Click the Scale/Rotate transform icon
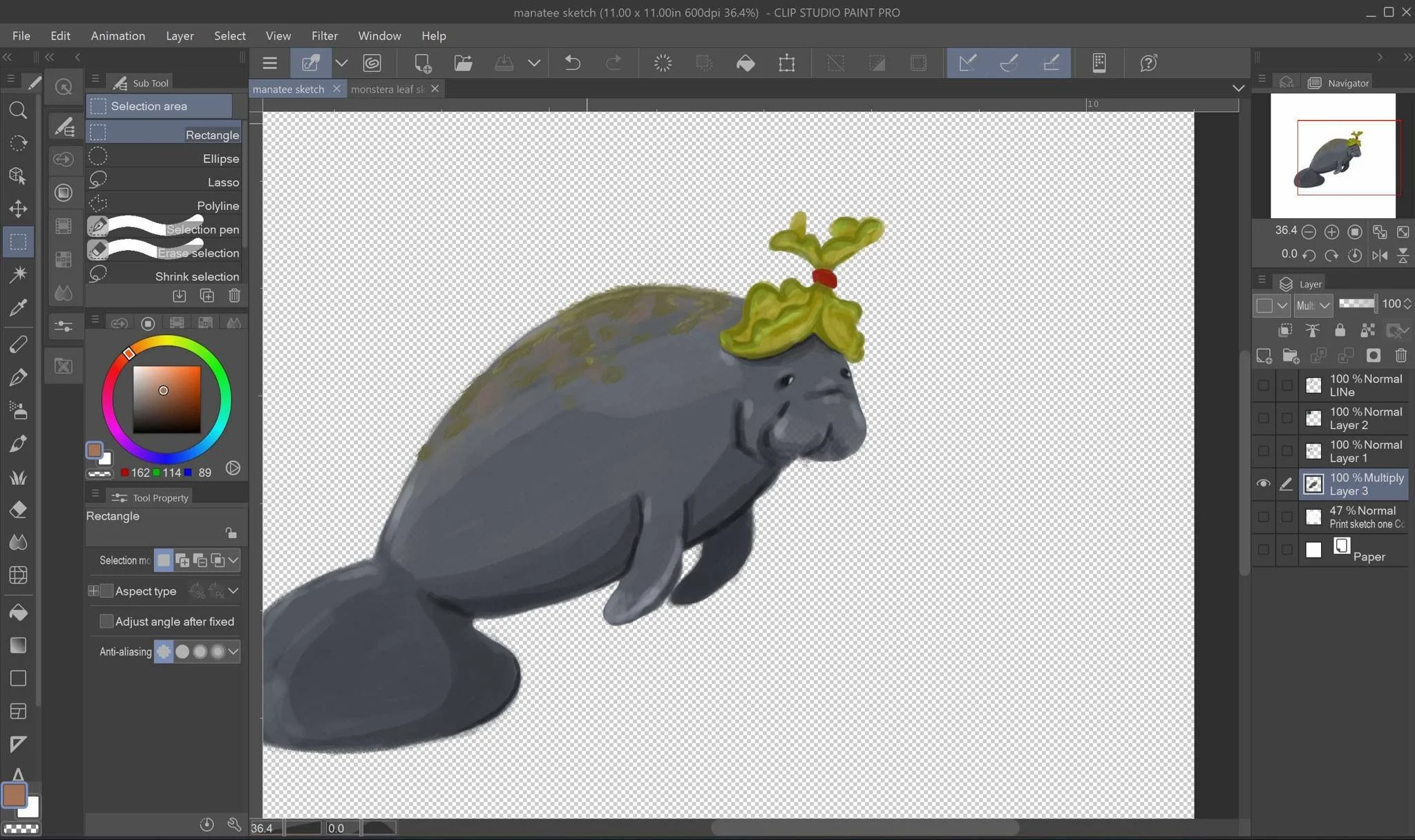The height and width of the screenshot is (840, 1415). (x=786, y=64)
